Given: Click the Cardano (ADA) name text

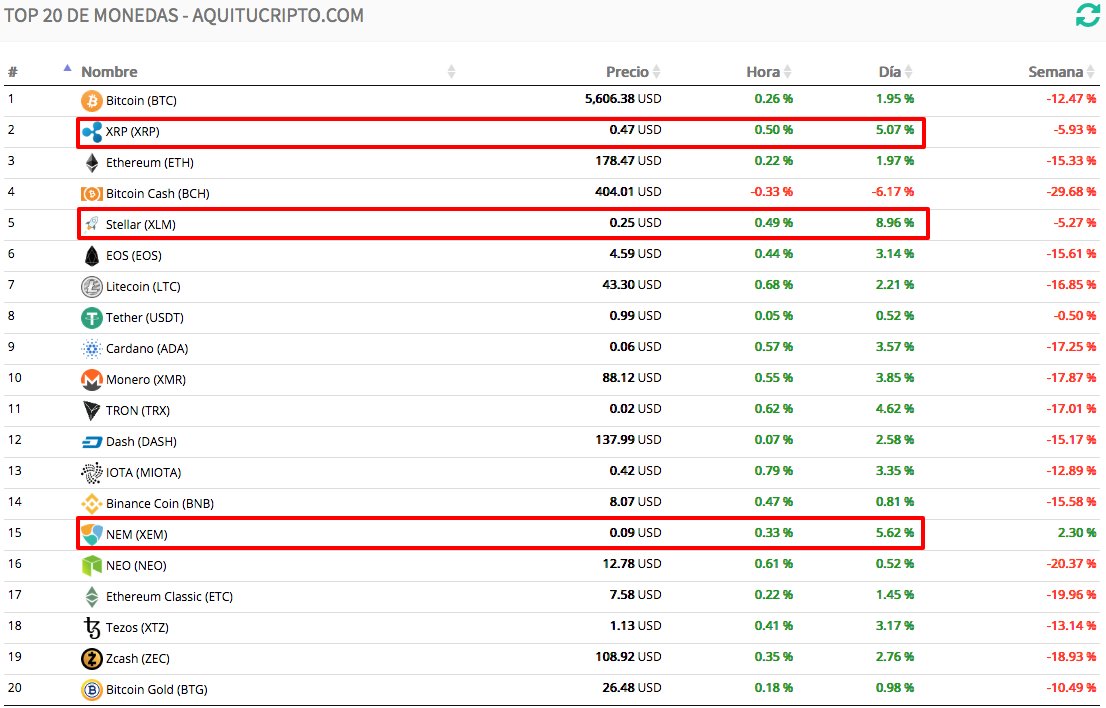Looking at the screenshot, I should tap(147, 349).
